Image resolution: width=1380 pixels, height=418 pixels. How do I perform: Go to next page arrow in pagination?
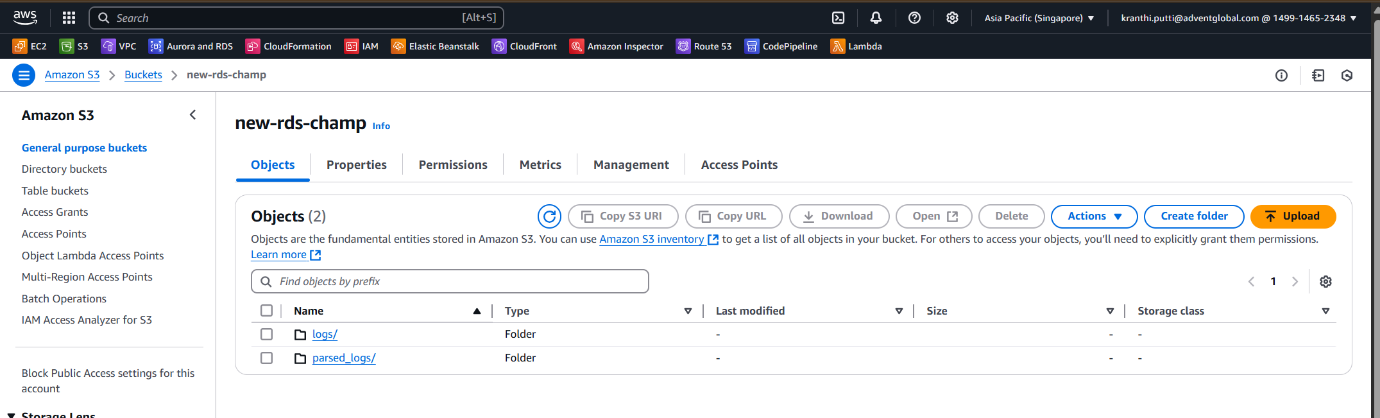1295,281
